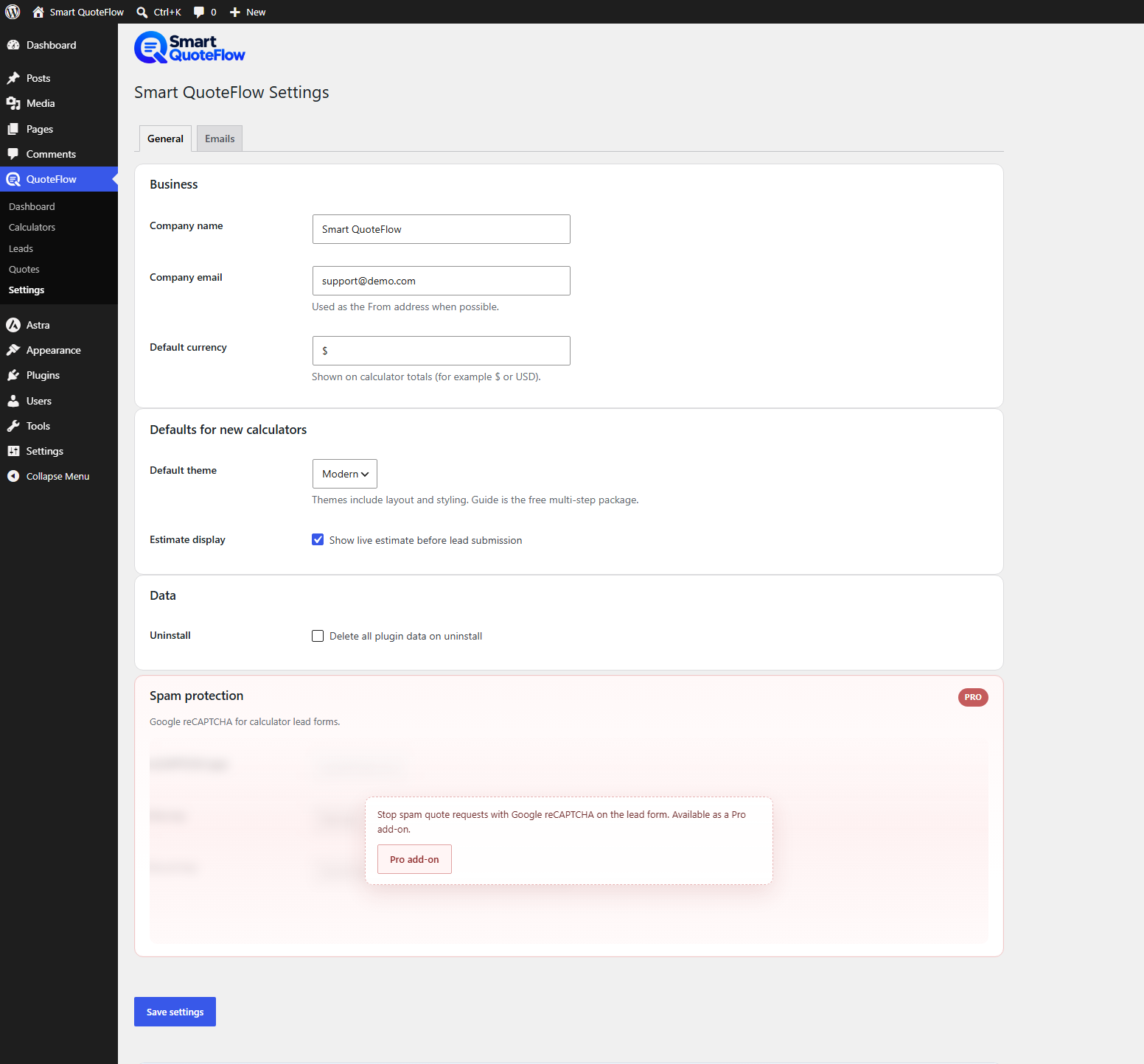Click the Plugins plug icon
The width and height of the screenshot is (1144, 1064).
13,375
